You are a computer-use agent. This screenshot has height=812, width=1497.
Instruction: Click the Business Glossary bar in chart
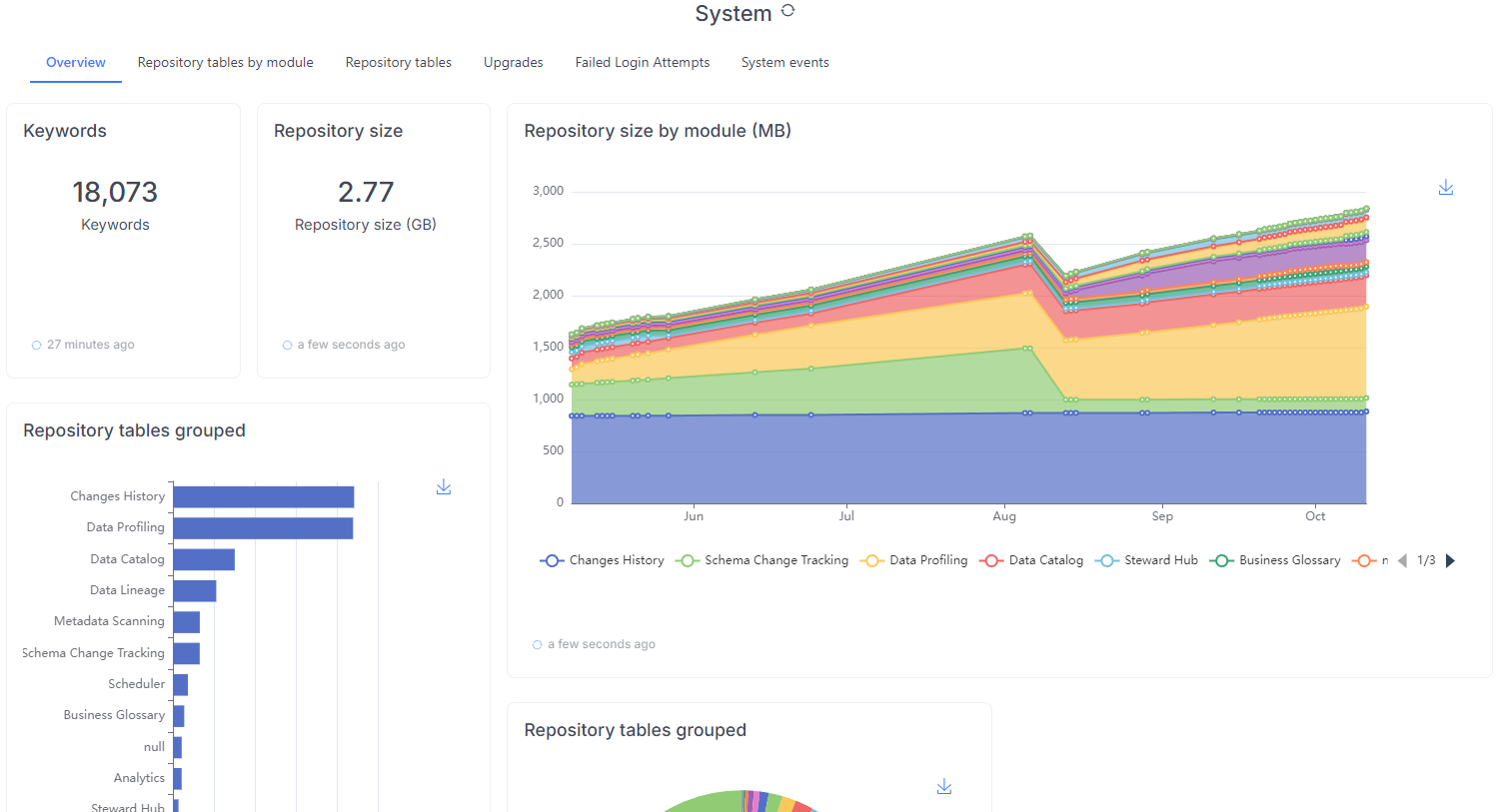tap(179, 716)
